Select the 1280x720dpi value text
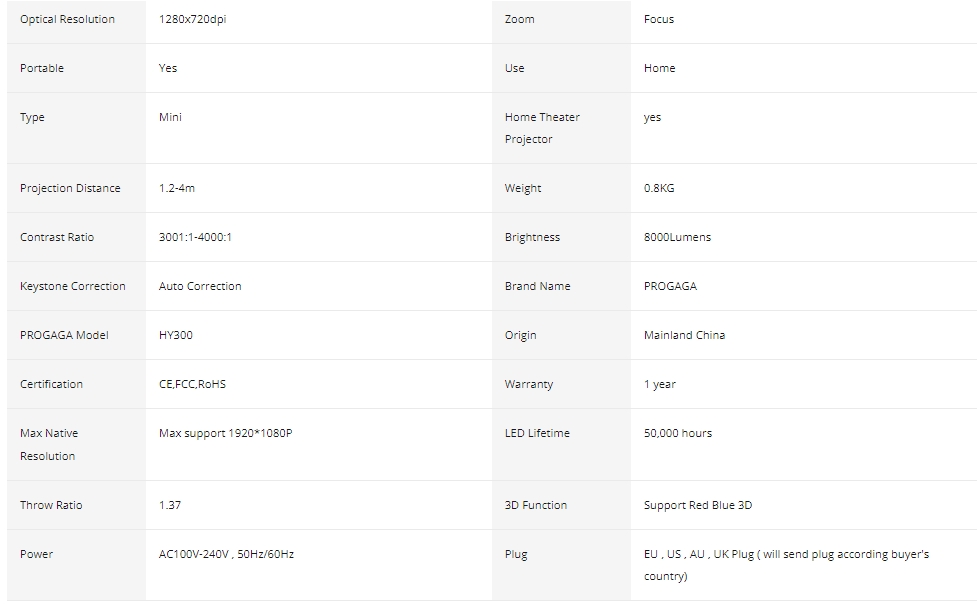Screen dimensions: 977x604 click(192, 19)
